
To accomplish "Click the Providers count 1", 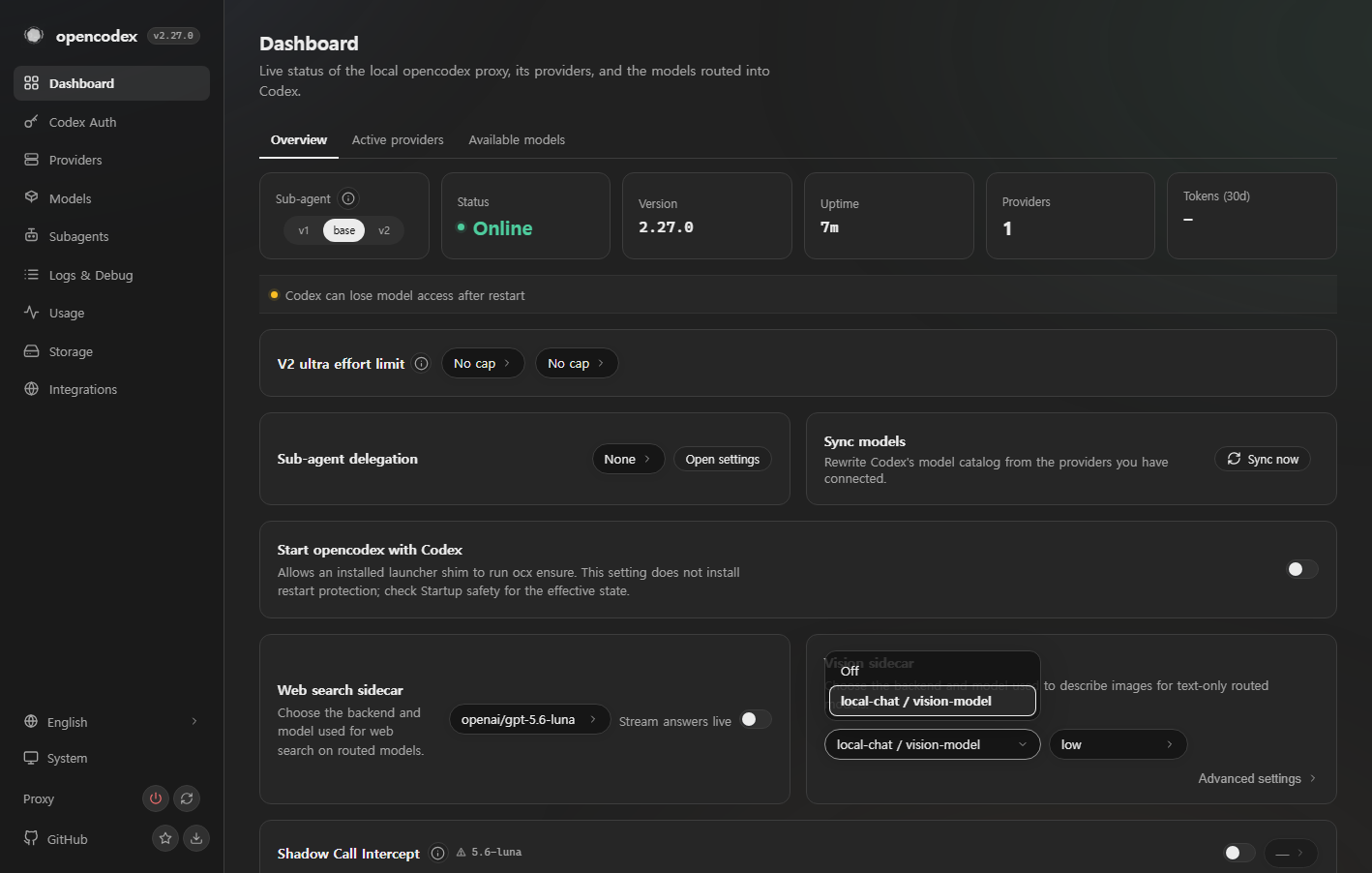I will 1007,228.
